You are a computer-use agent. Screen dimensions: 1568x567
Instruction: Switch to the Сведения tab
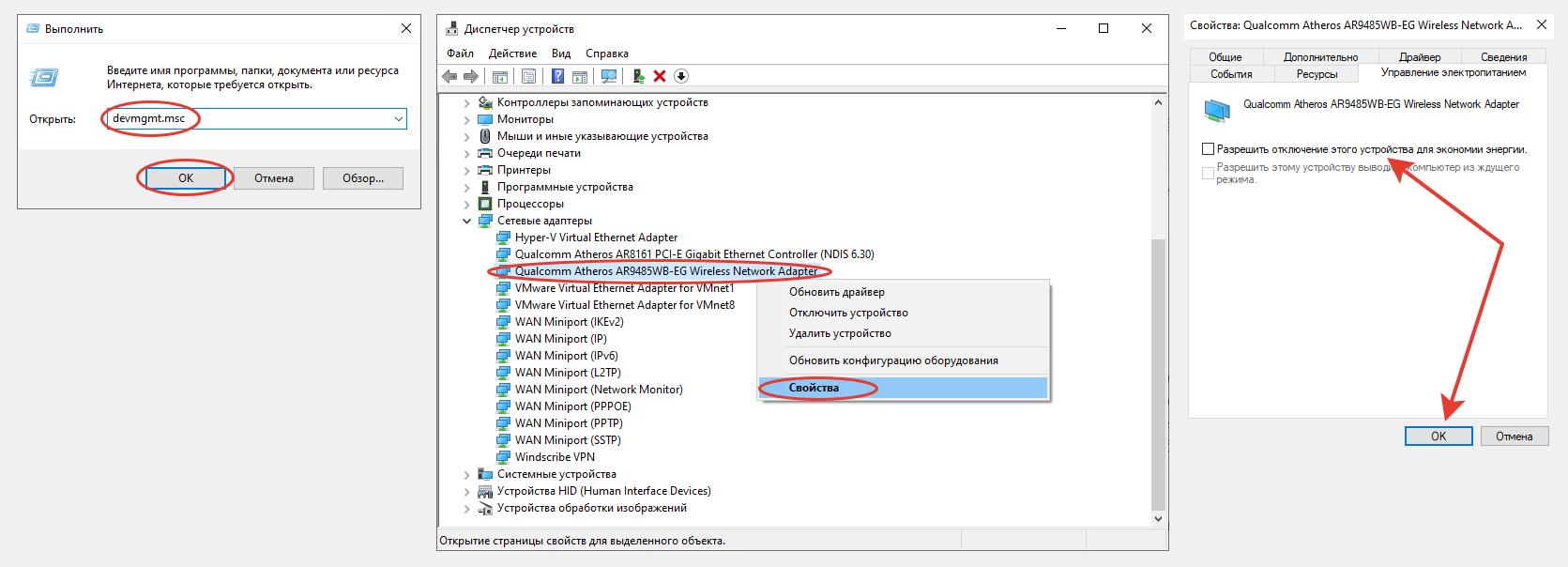1503,57
